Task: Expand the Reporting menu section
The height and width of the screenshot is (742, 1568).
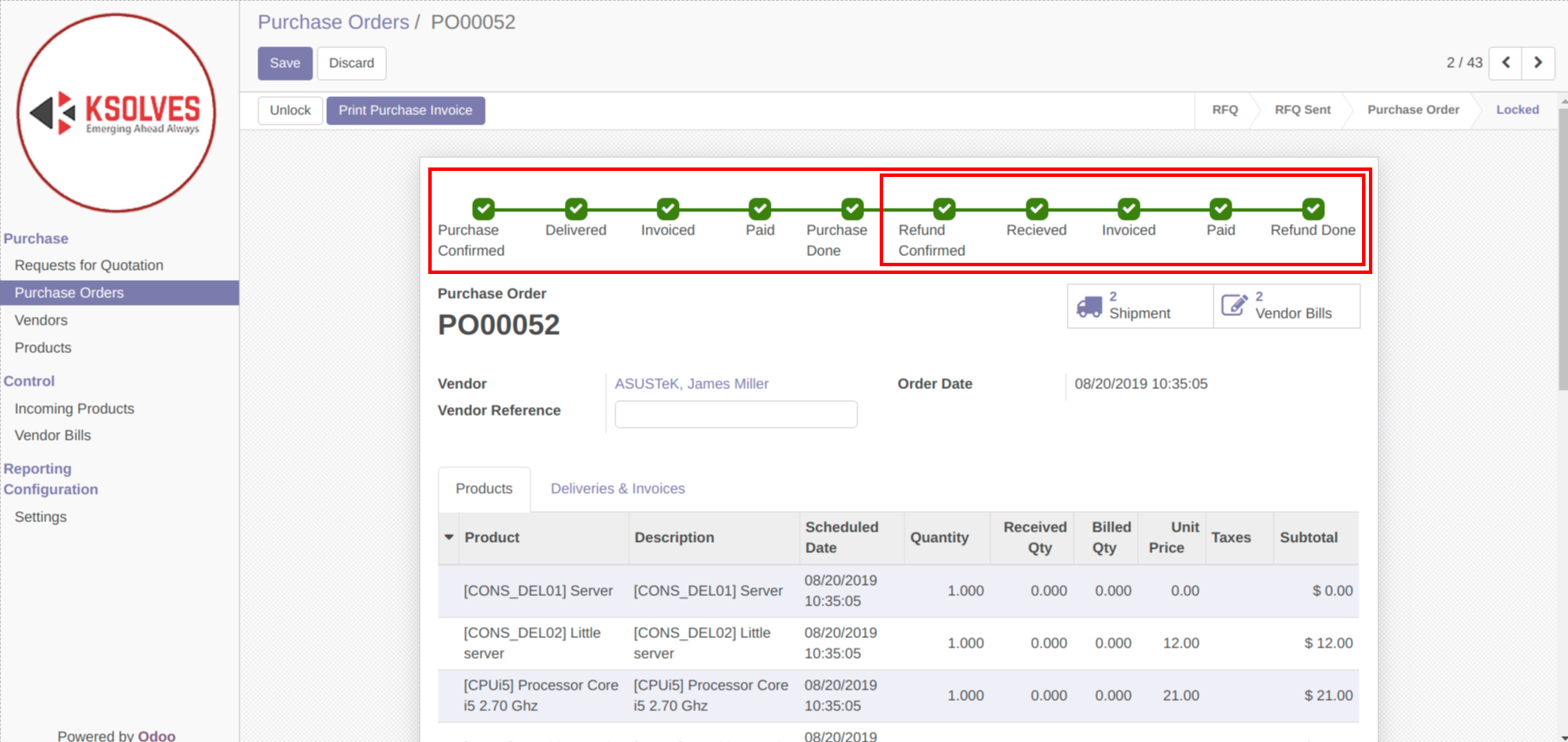Action: pos(38,469)
